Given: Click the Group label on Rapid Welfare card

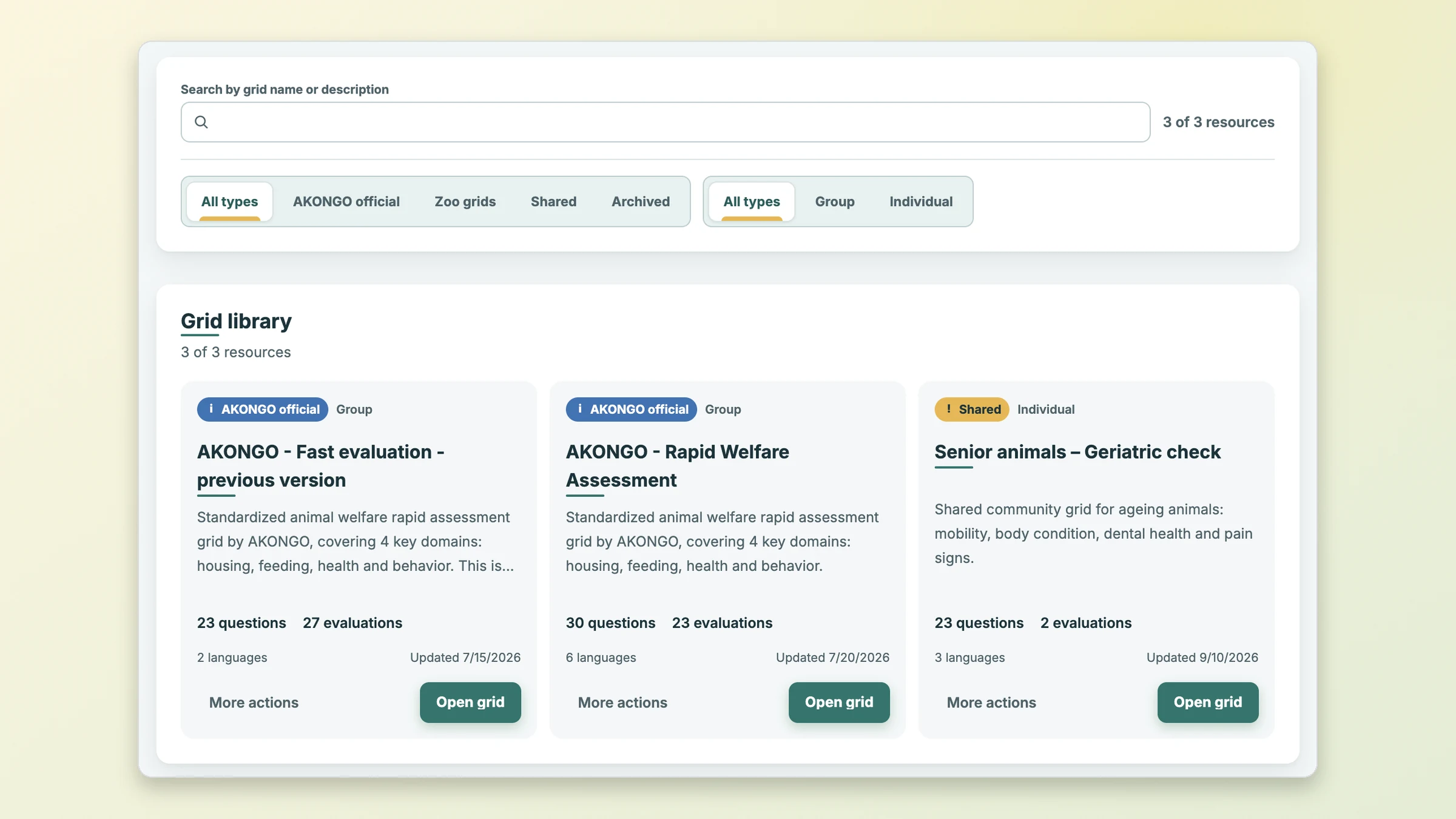Looking at the screenshot, I should 723,409.
